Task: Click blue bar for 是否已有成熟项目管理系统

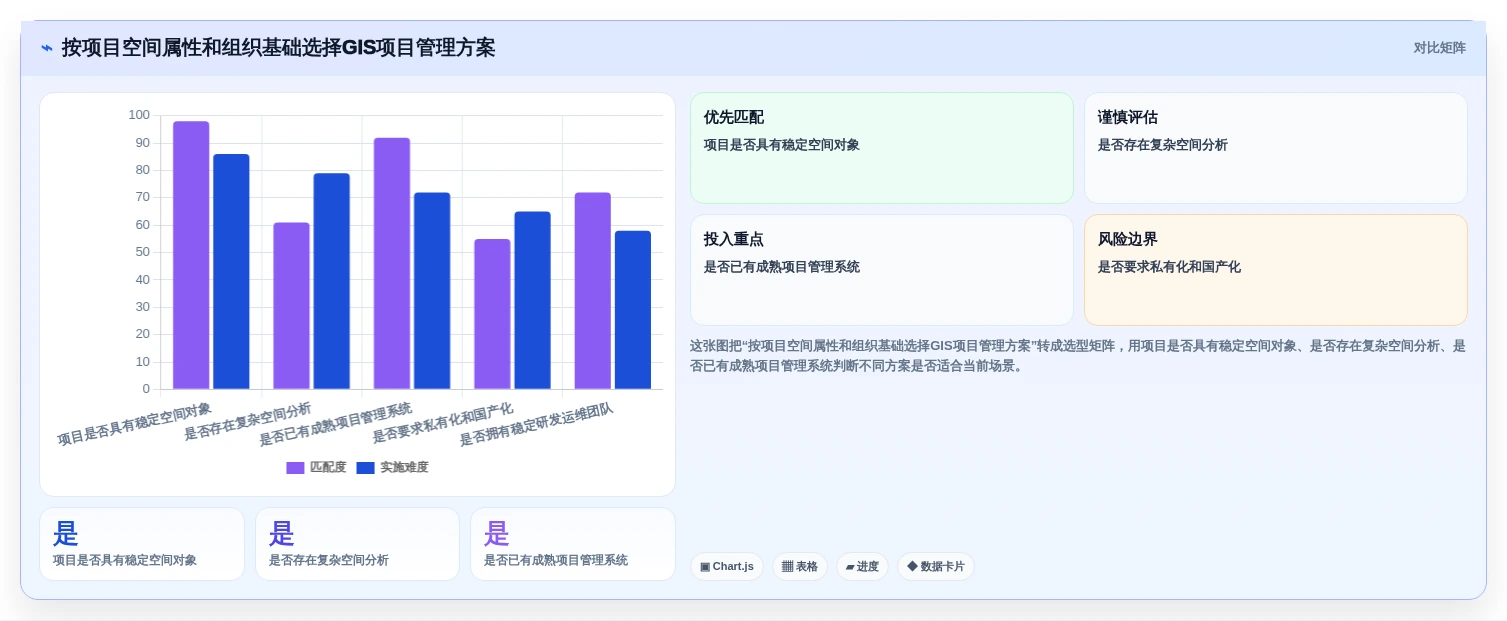Action: [x=432, y=291]
